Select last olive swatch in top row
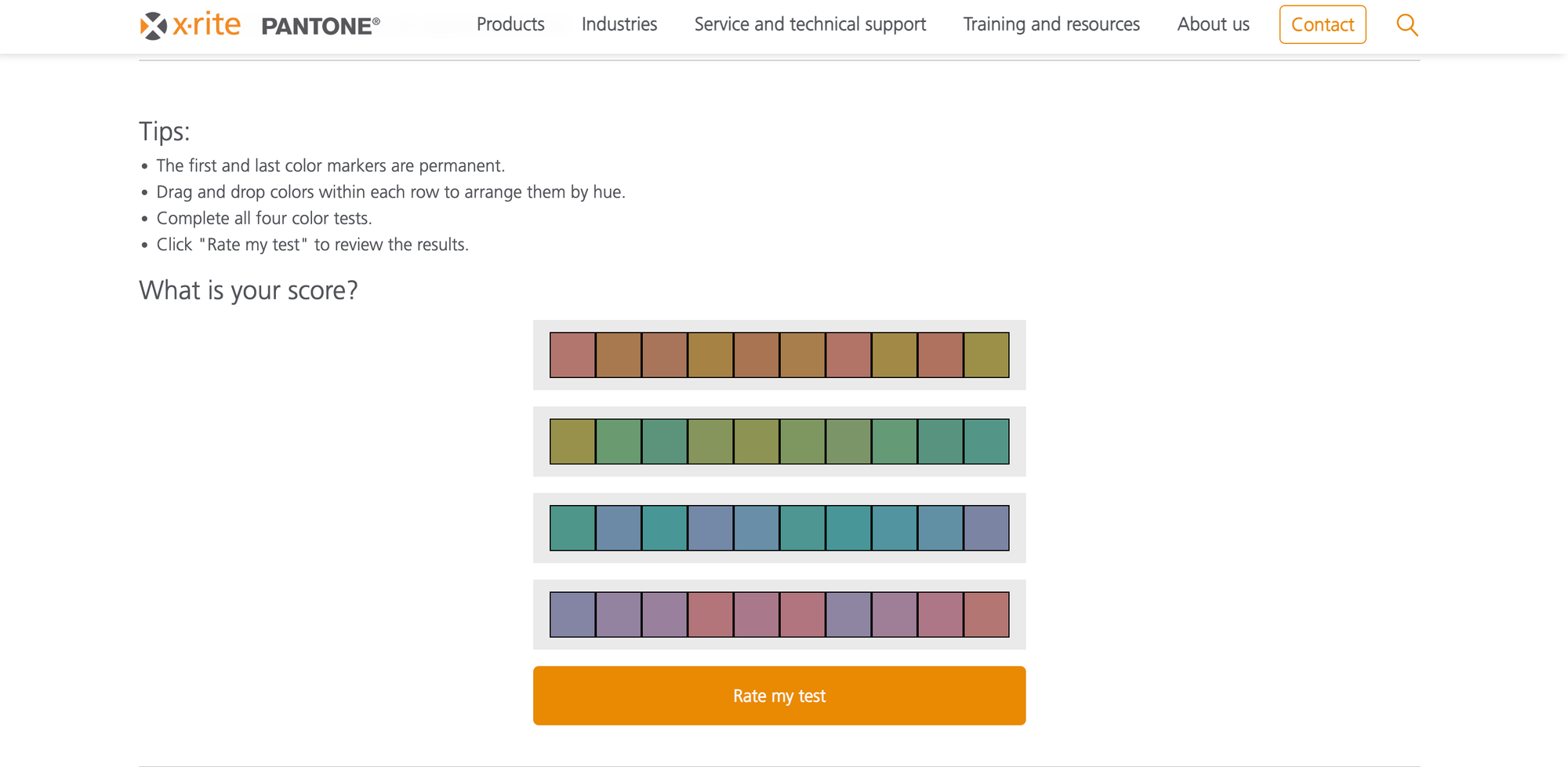Screen dimensions: 1568x767 [x=986, y=355]
